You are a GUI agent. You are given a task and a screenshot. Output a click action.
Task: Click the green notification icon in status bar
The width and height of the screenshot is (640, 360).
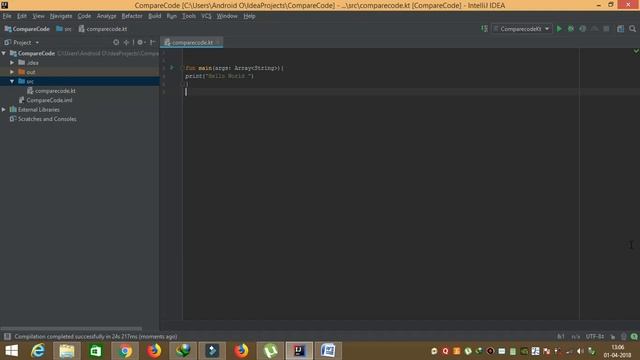pos(634,336)
